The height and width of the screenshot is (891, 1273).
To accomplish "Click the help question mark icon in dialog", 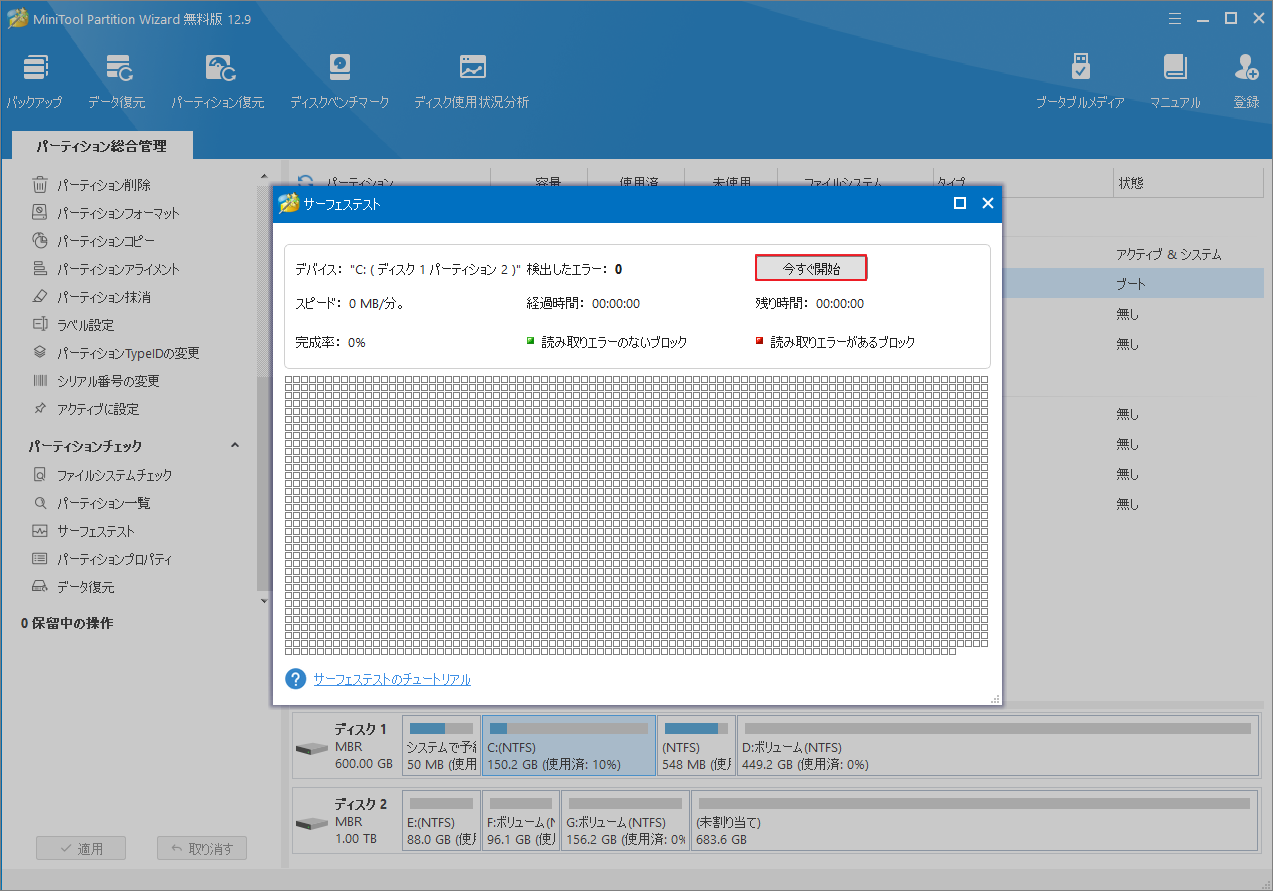I will tap(295, 679).
